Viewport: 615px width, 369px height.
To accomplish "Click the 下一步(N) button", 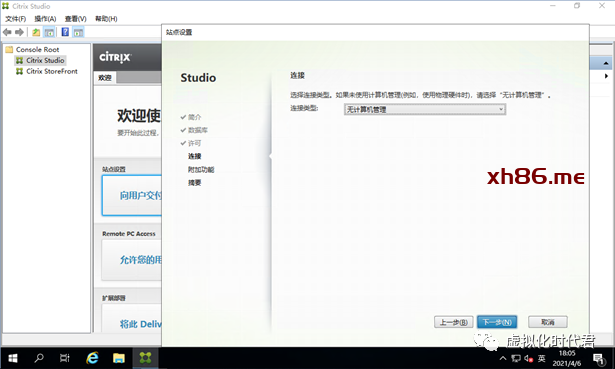I will tap(497, 322).
